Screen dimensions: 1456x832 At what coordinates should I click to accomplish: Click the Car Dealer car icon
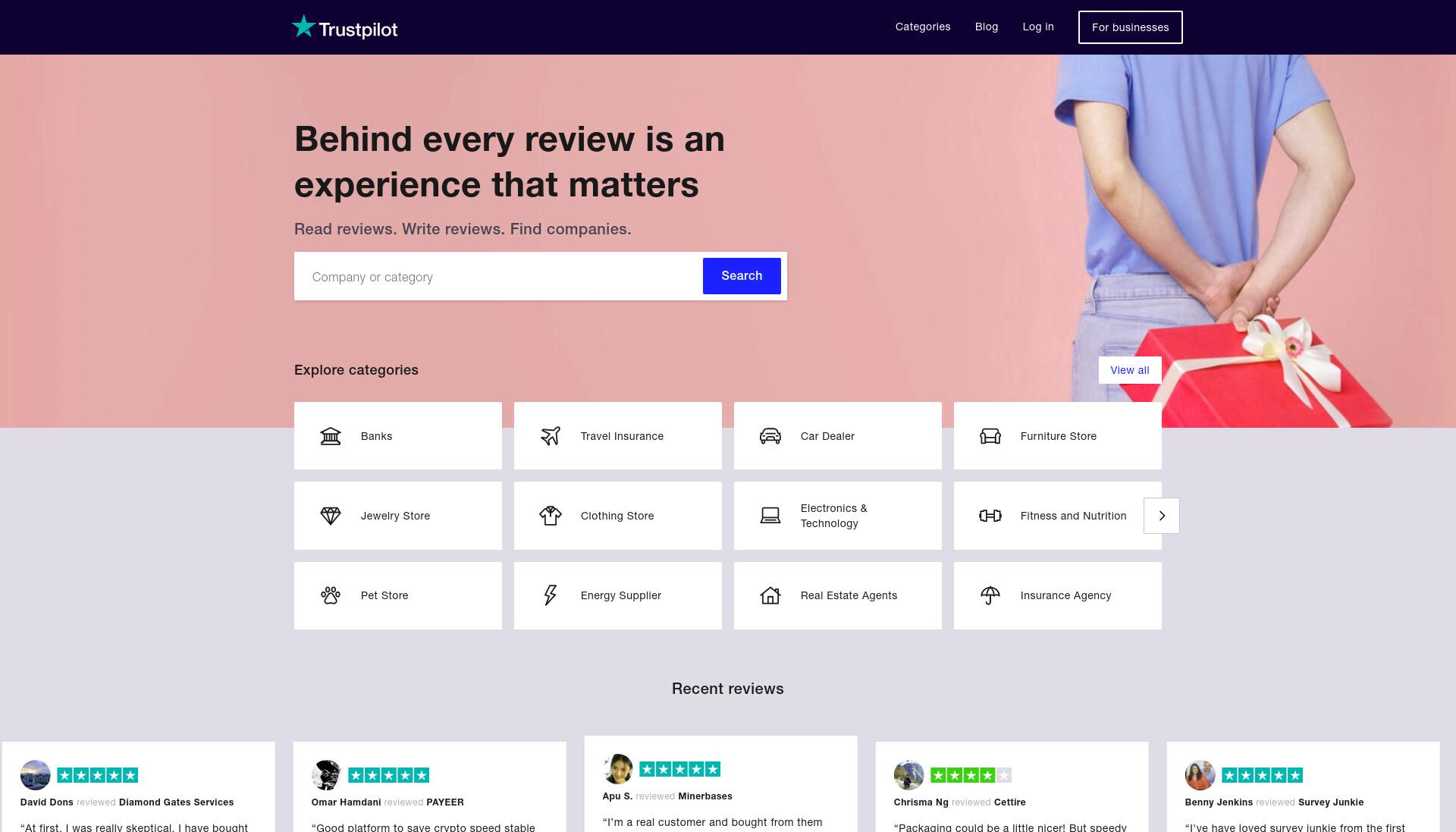coord(770,436)
